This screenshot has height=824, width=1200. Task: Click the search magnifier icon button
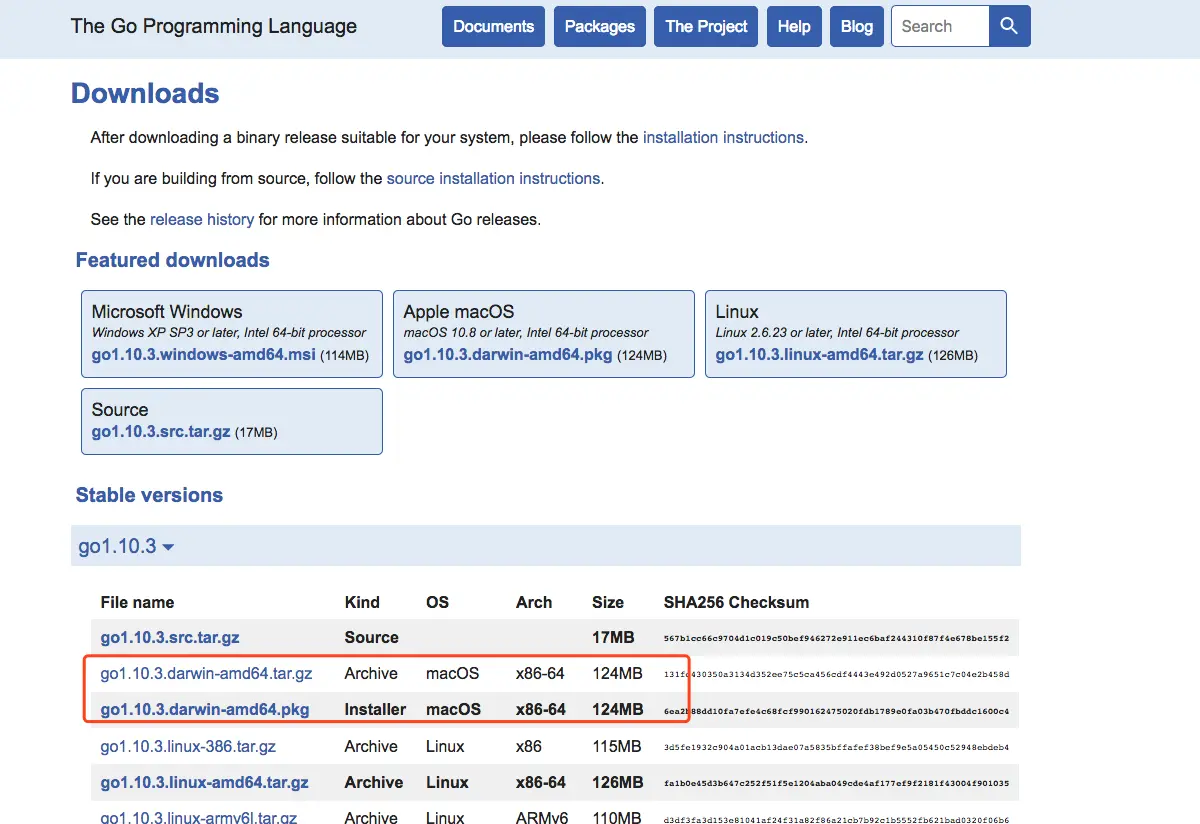click(x=1009, y=27)
